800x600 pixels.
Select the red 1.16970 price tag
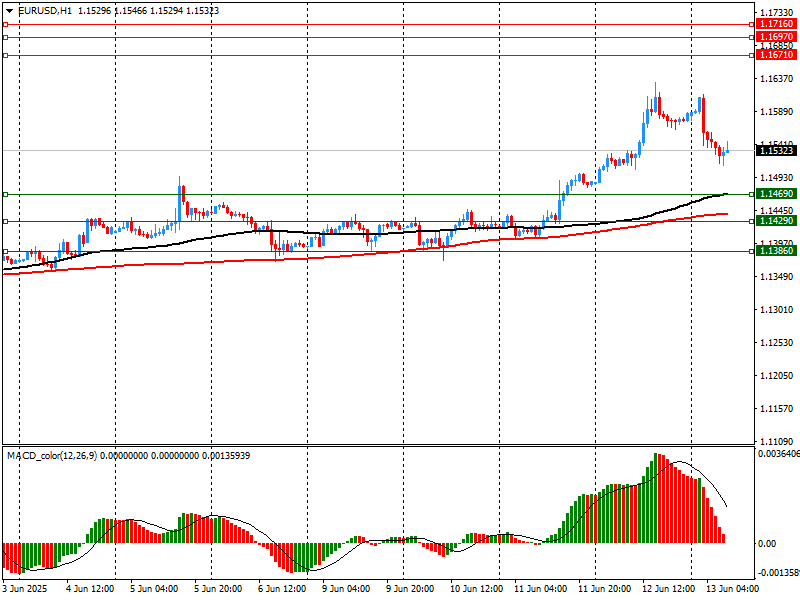click(x=775, y=36)
